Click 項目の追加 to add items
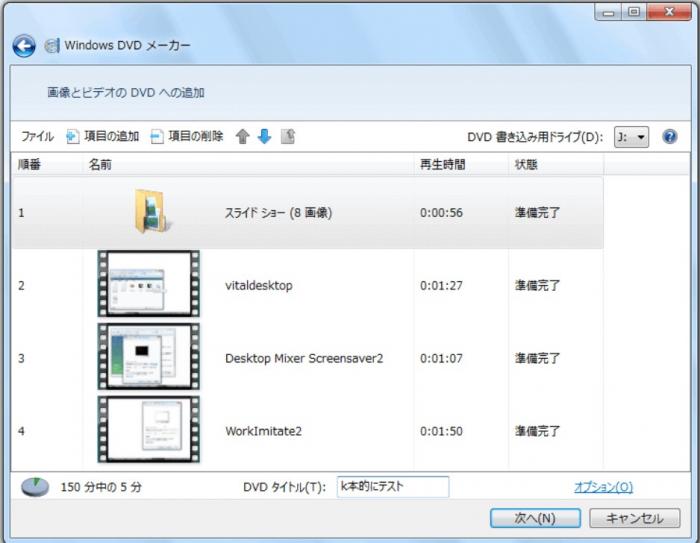This screenshot has width=700, height=543. [103, 137]
